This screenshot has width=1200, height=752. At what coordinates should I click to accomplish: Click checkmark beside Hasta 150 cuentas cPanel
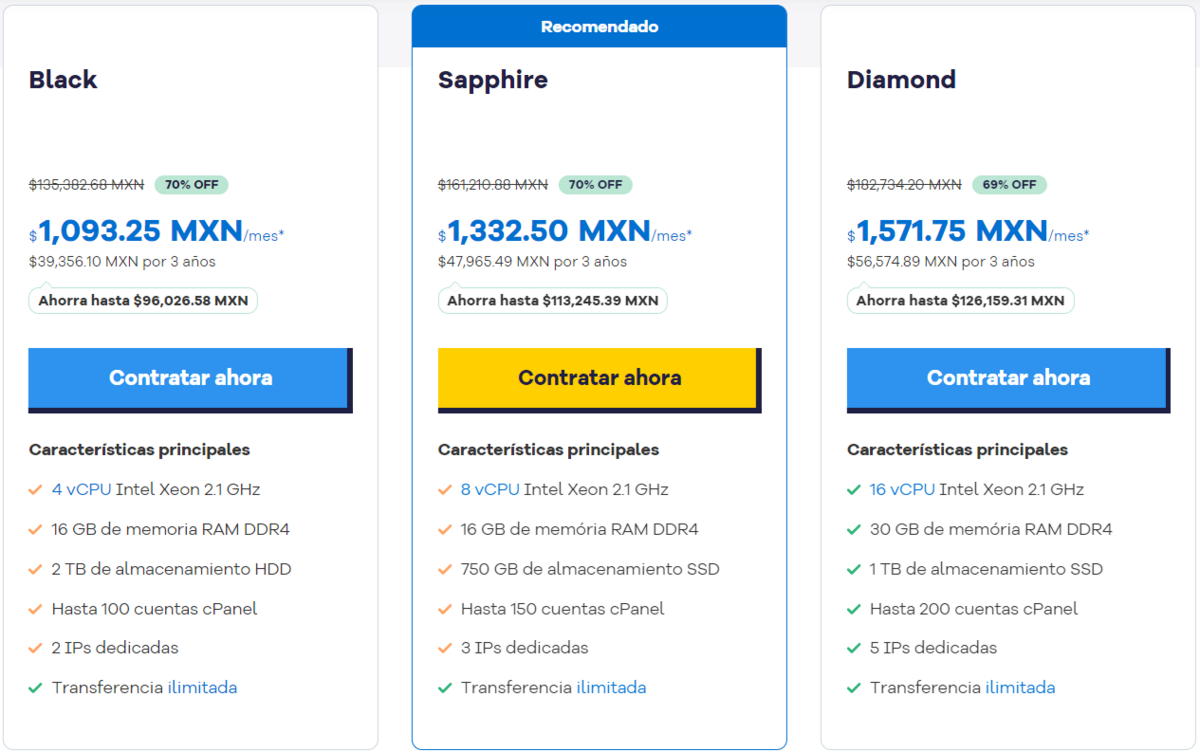coord(445,609)
